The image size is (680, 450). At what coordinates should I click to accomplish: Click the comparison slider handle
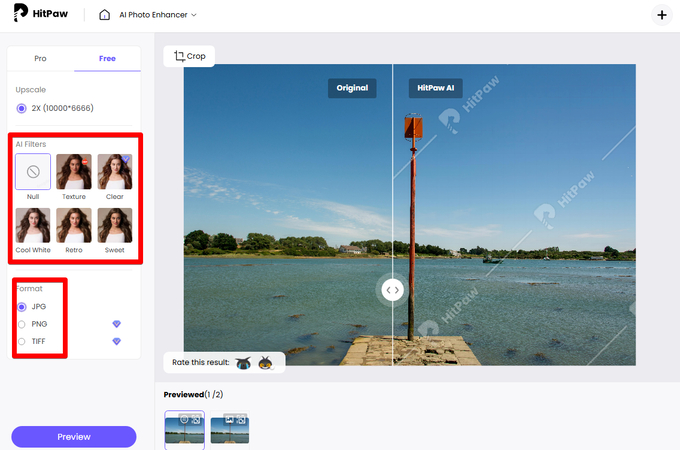392,290
